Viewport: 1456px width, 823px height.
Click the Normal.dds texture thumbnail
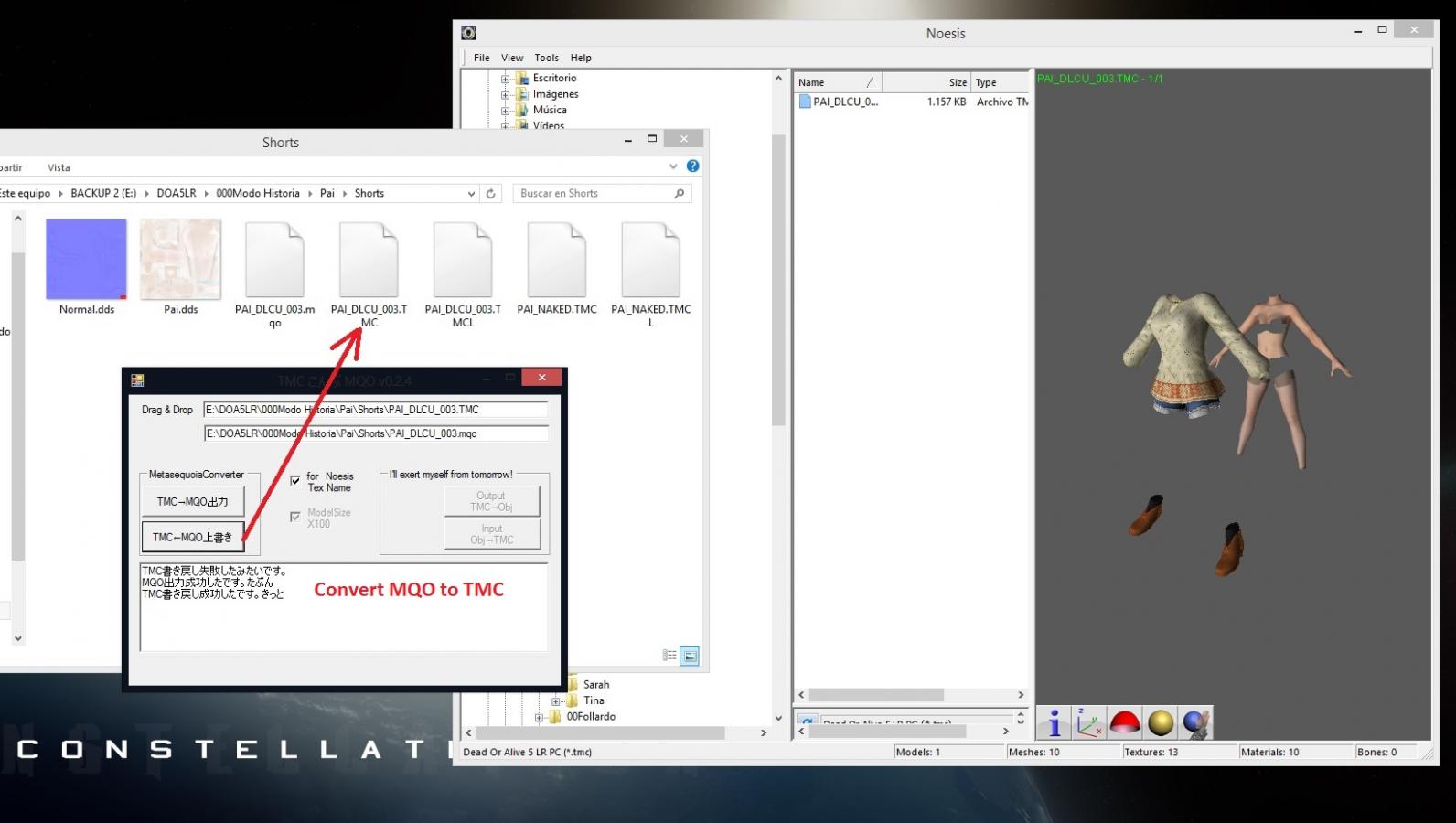[x=87, y=260]
